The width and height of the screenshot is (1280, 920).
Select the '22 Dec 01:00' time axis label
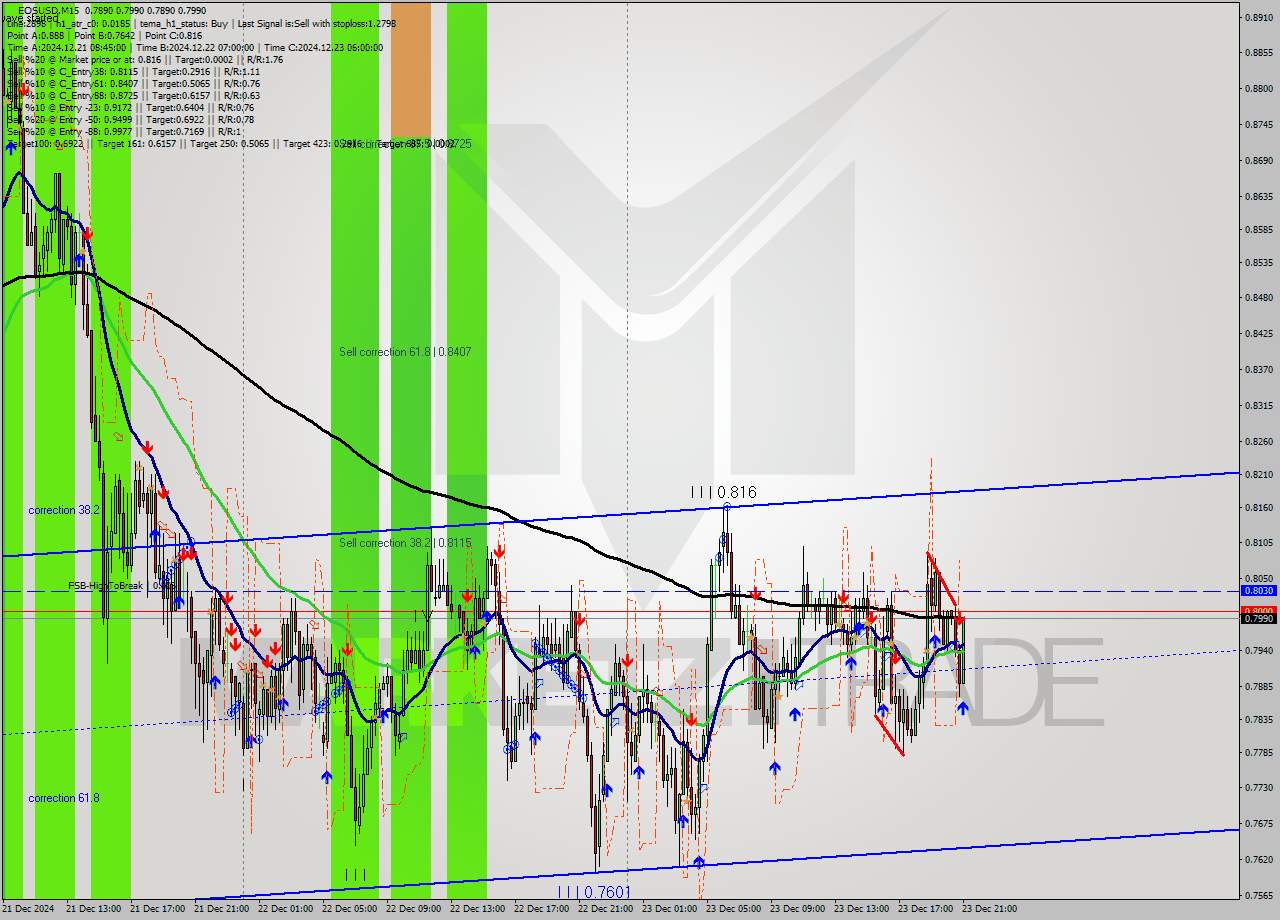[285, 909]
